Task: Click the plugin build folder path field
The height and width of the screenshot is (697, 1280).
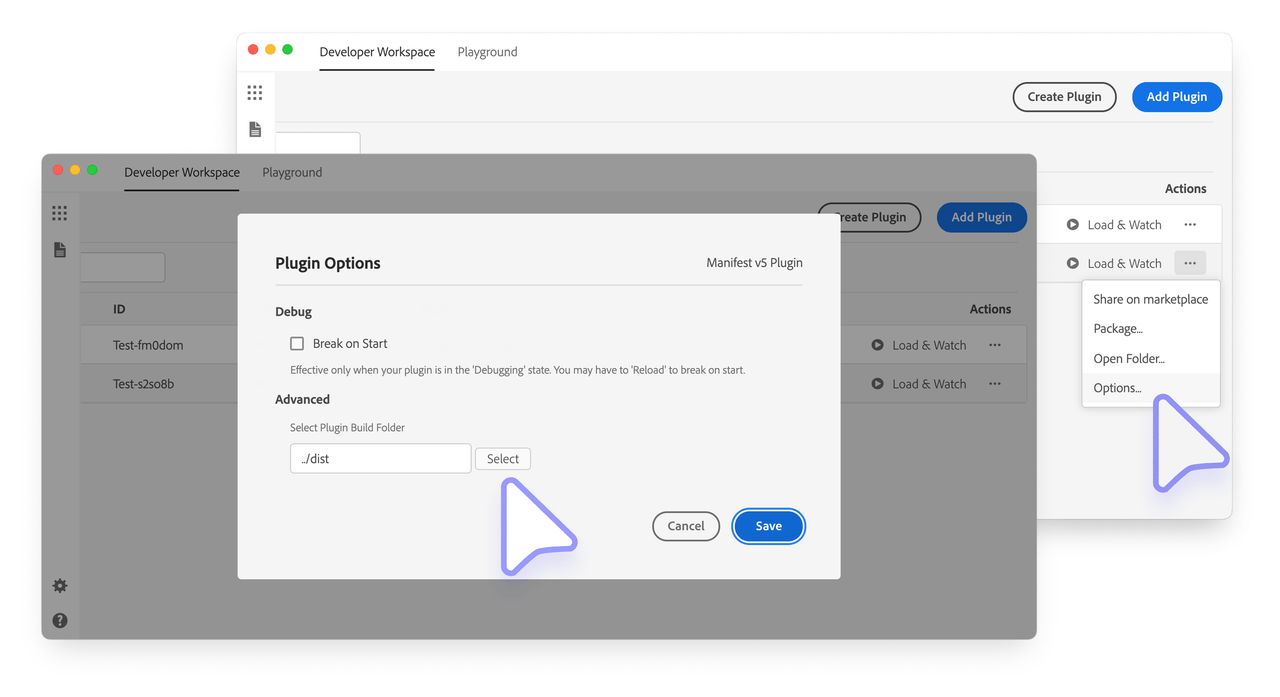Action: [380, 459]
